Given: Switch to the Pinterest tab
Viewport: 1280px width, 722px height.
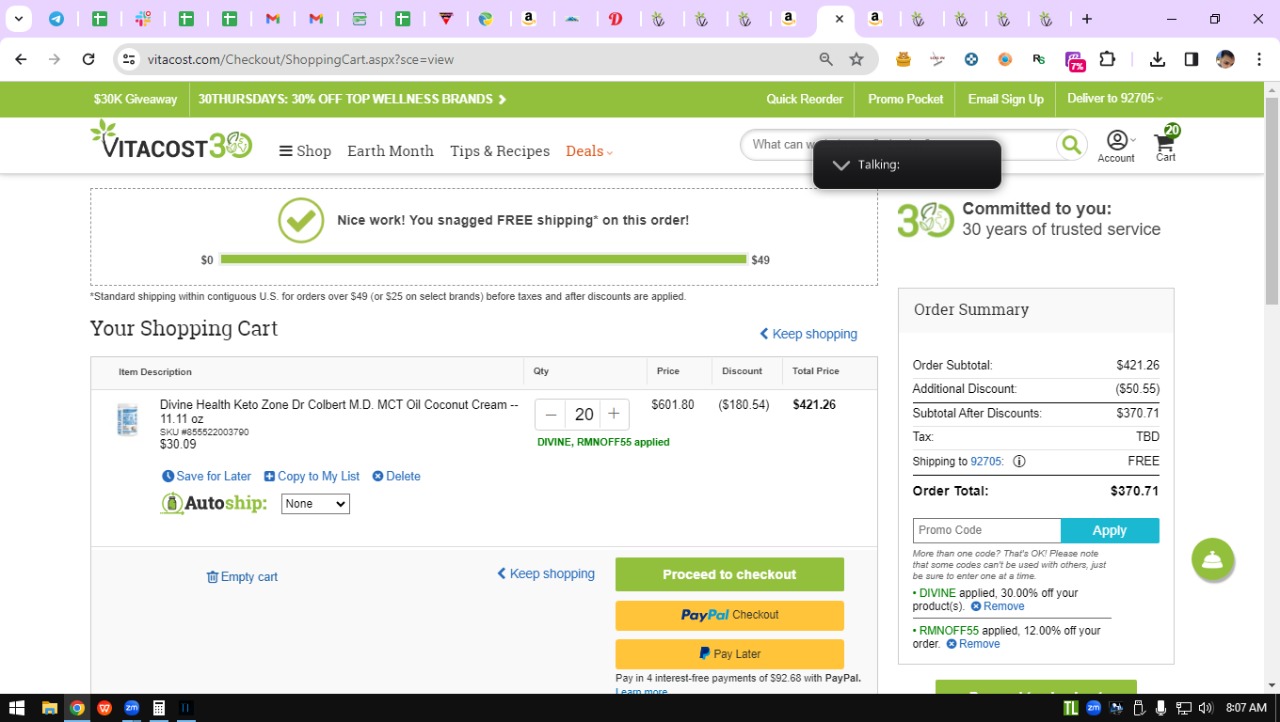Looking at the screenshot, I should pyautogui.click(x=616, y=19).
